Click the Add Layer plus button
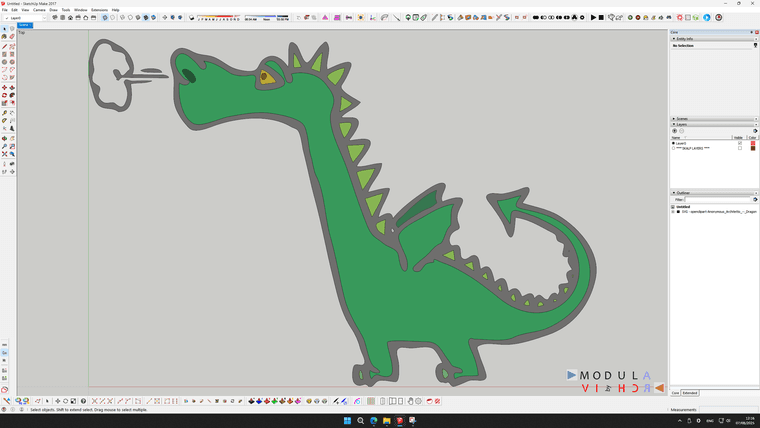760x428 pixels. coord(674,131)
